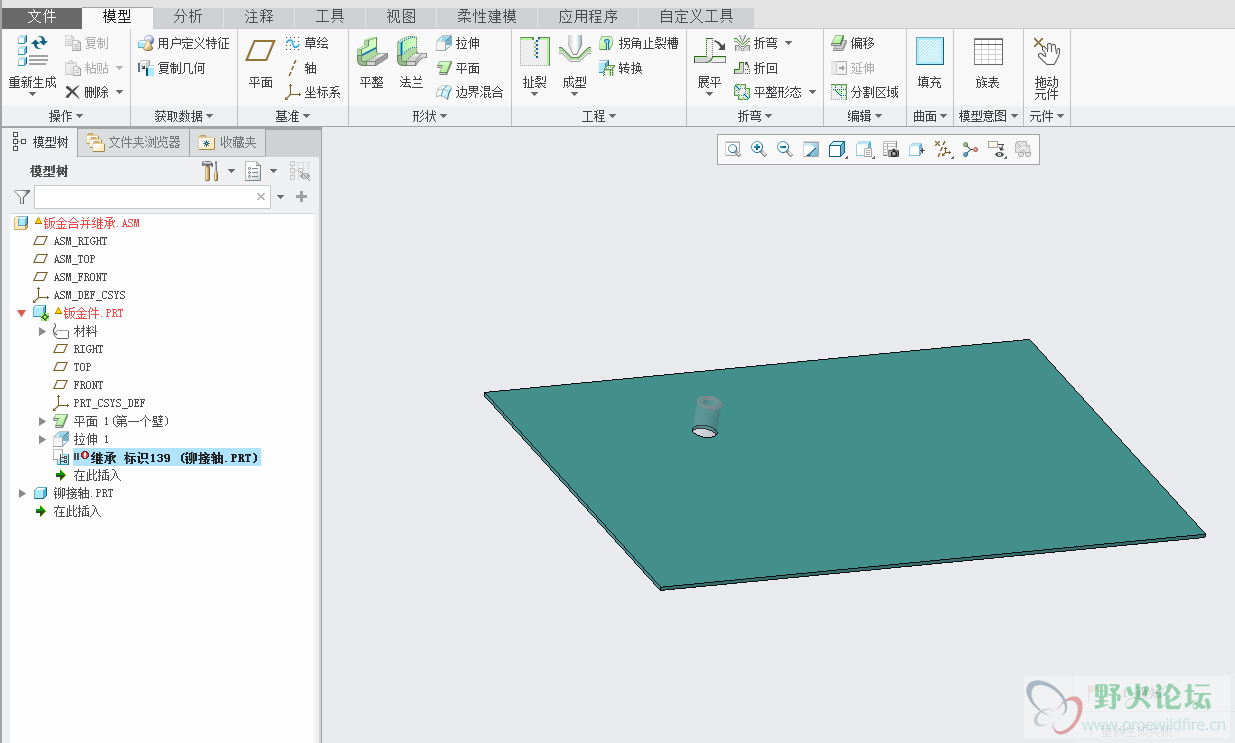Image resolution: width=1235 pixels, height=743 pixels.
Task: Start the 草绘 (Sketch) tool
Action: coord(306,43)
